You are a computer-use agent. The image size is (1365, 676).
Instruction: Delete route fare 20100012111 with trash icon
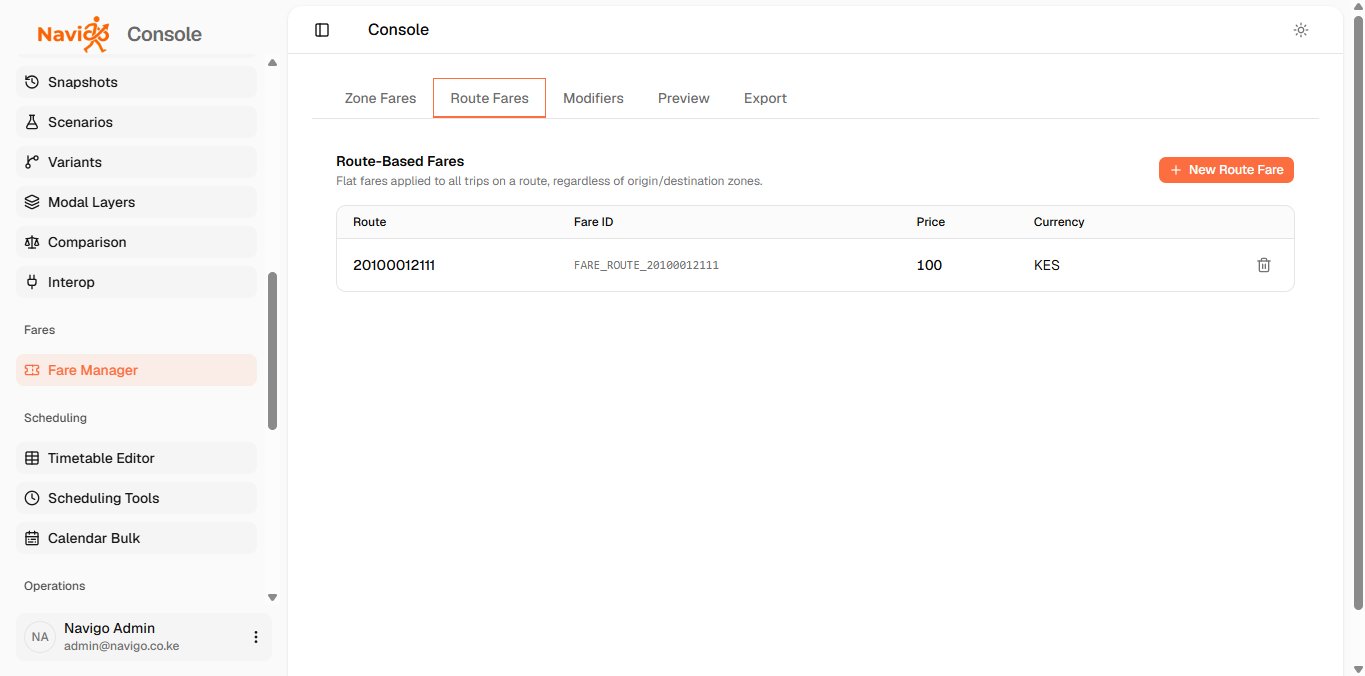(x=1264, y=265)
